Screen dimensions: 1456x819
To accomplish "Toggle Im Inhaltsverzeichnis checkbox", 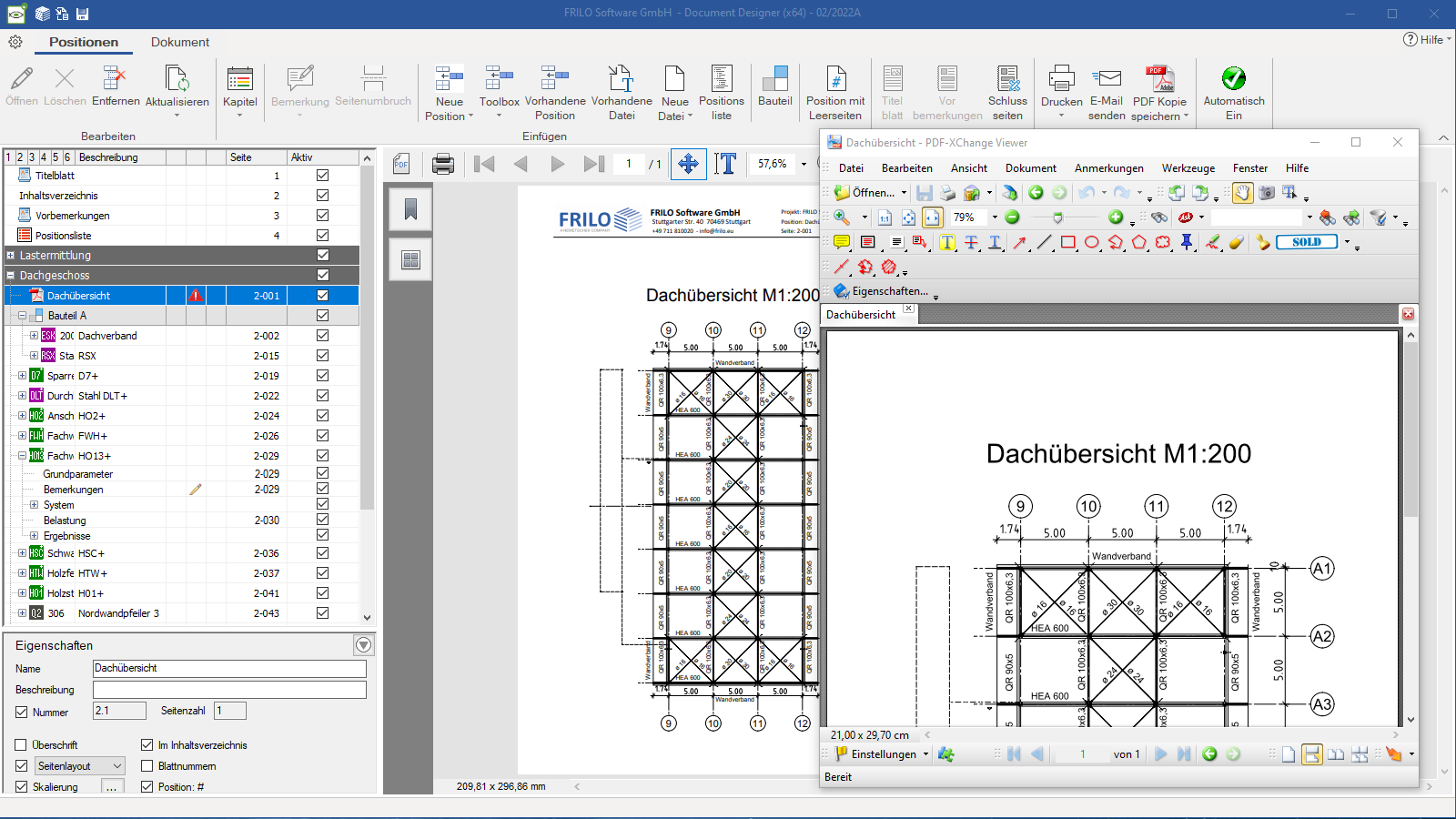I will click(147, 745).
